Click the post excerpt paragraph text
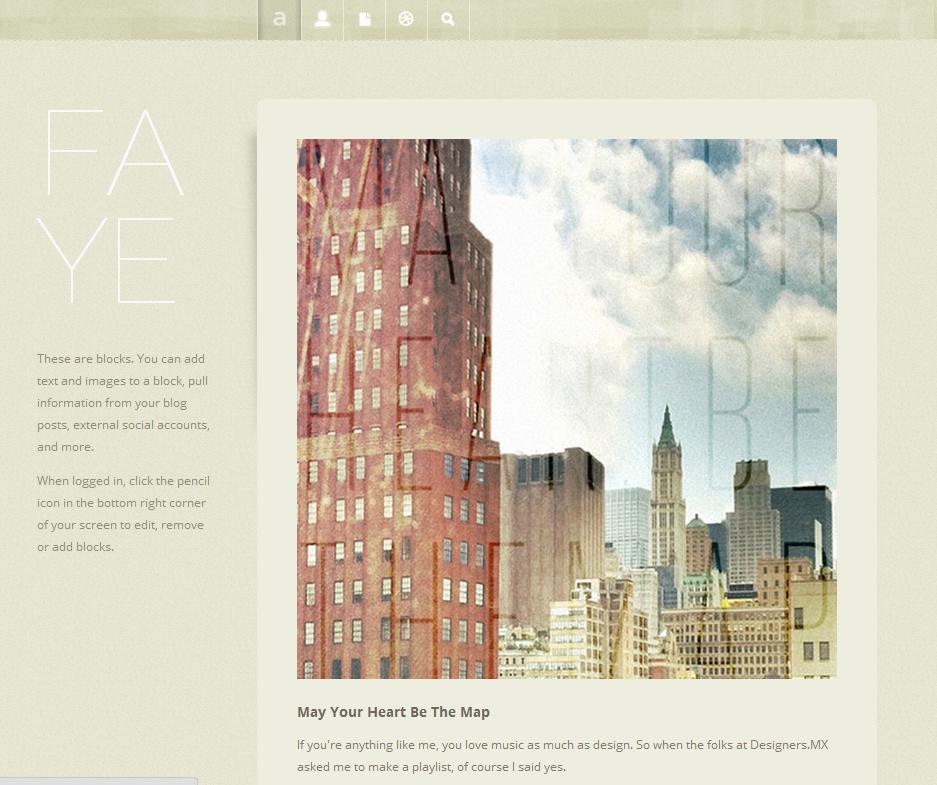Image resolution: width=937 pixels, height=785 pixels. click(560, 756)
